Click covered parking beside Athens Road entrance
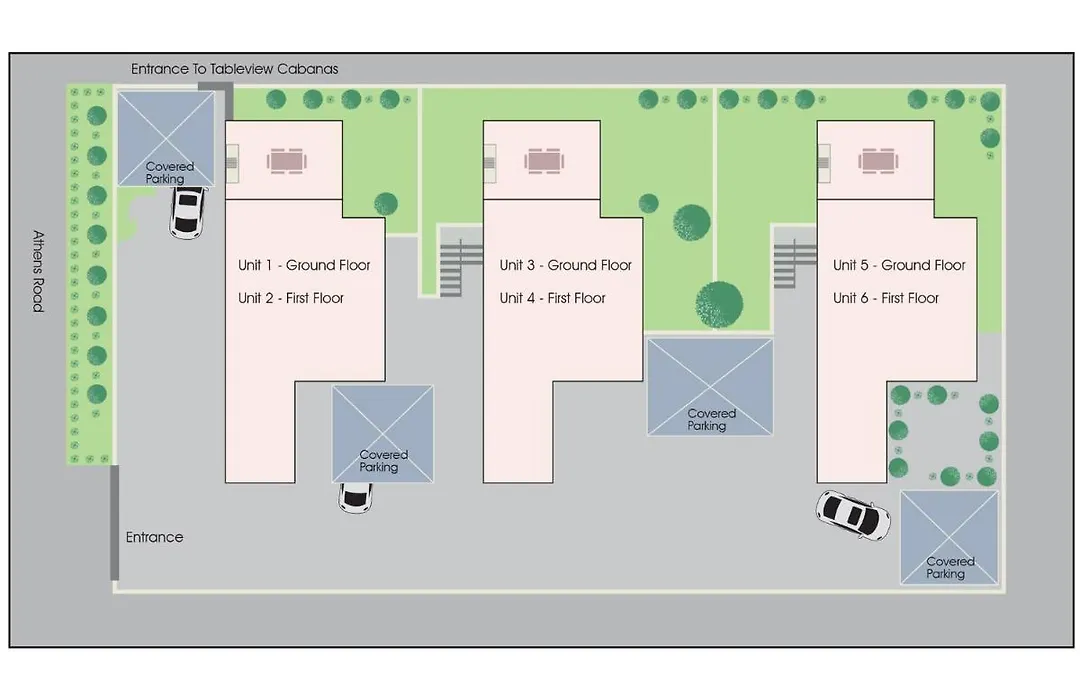The height and width of the screenshot is (700, 1080). [166, 139]
